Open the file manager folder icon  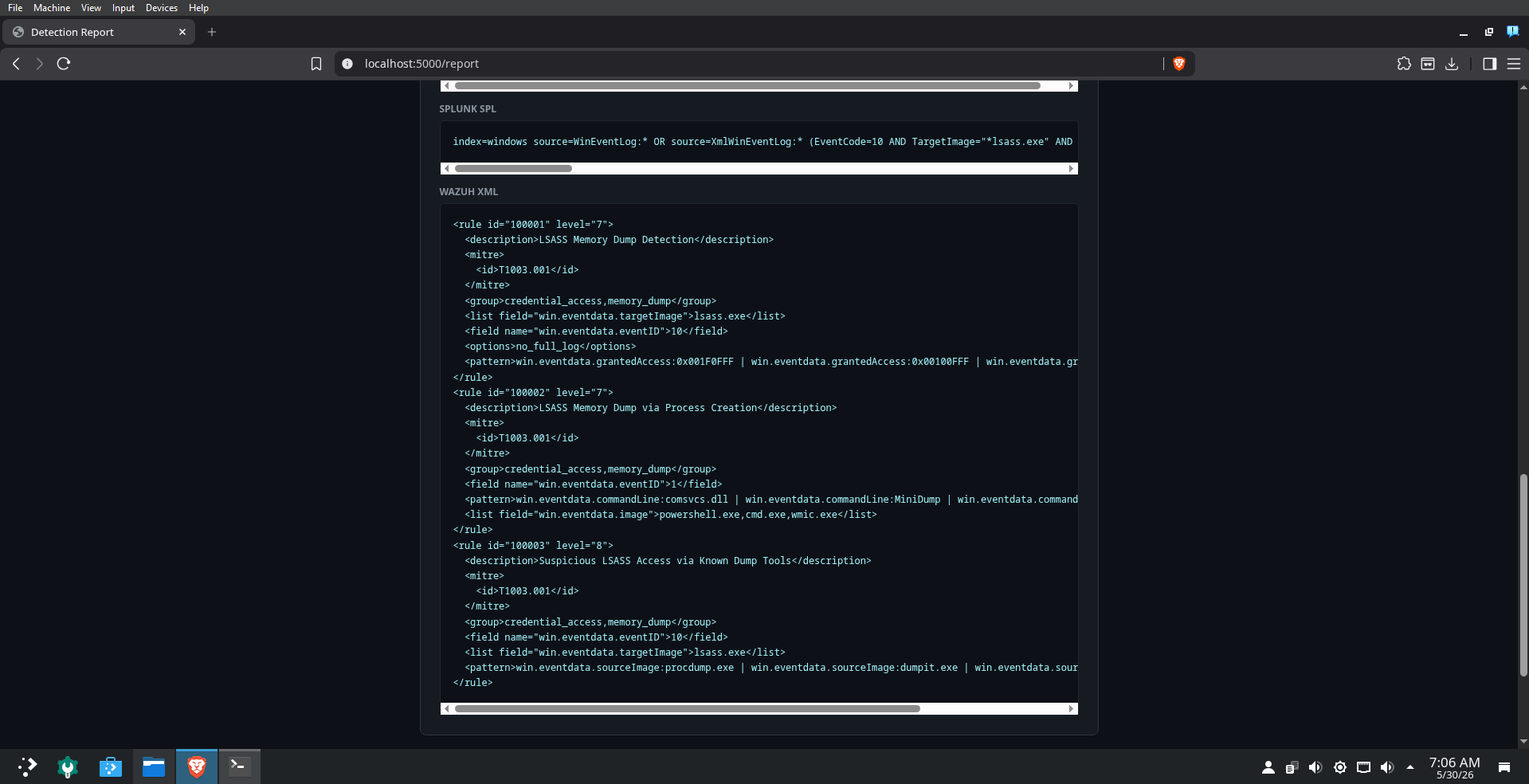coord(154,766)
